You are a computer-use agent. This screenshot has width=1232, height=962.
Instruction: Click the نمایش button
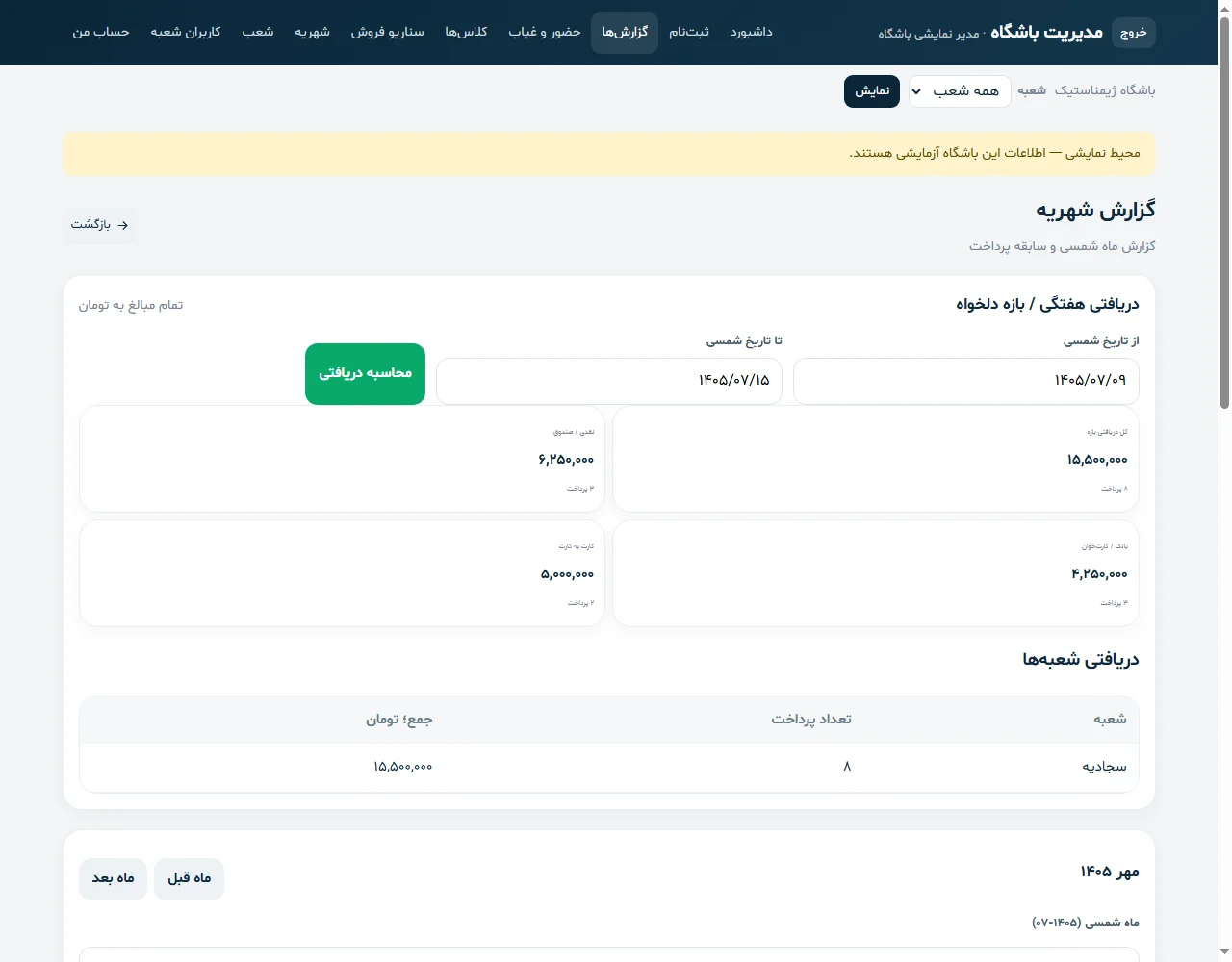872,91
